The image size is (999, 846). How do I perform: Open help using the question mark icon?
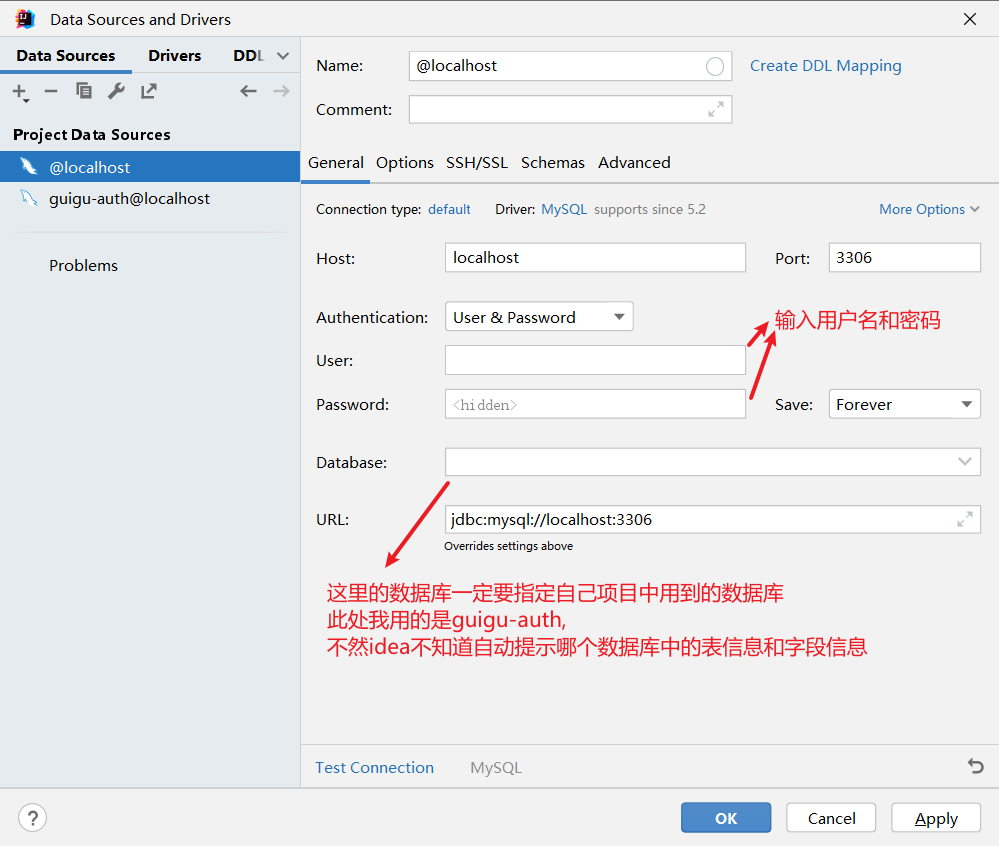(32, 817)
